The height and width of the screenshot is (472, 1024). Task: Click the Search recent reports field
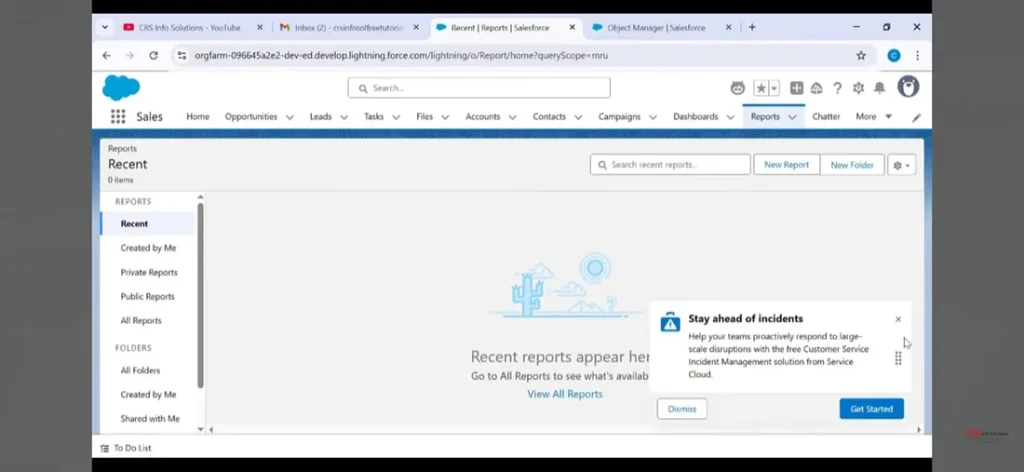pos(670,165)
